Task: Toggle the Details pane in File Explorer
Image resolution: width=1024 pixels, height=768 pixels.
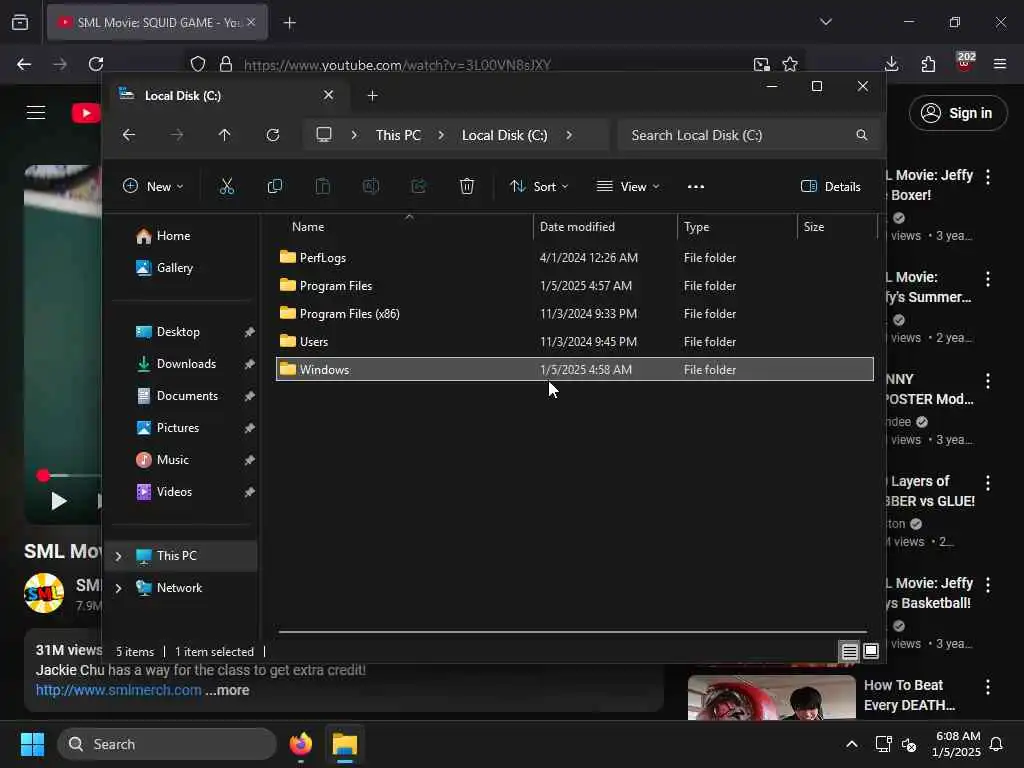Action: (831, 187)
